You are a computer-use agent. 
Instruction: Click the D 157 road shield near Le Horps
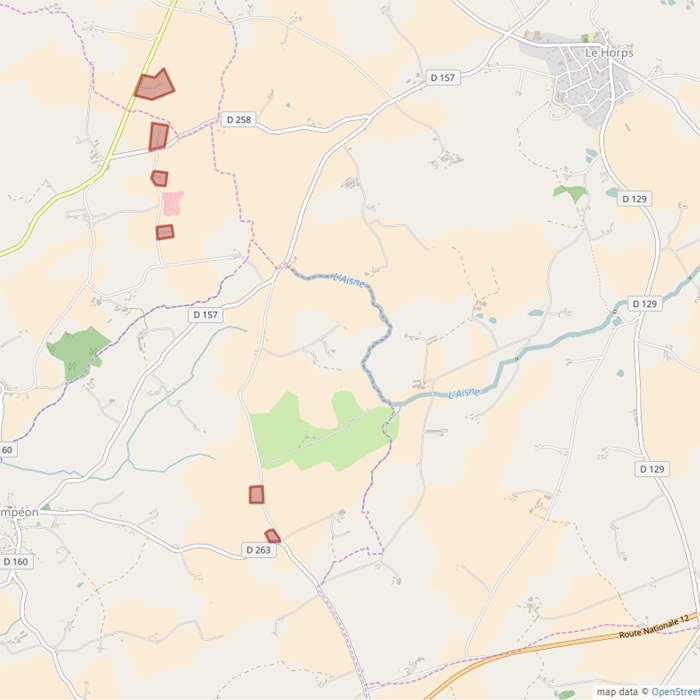point(442,78)
